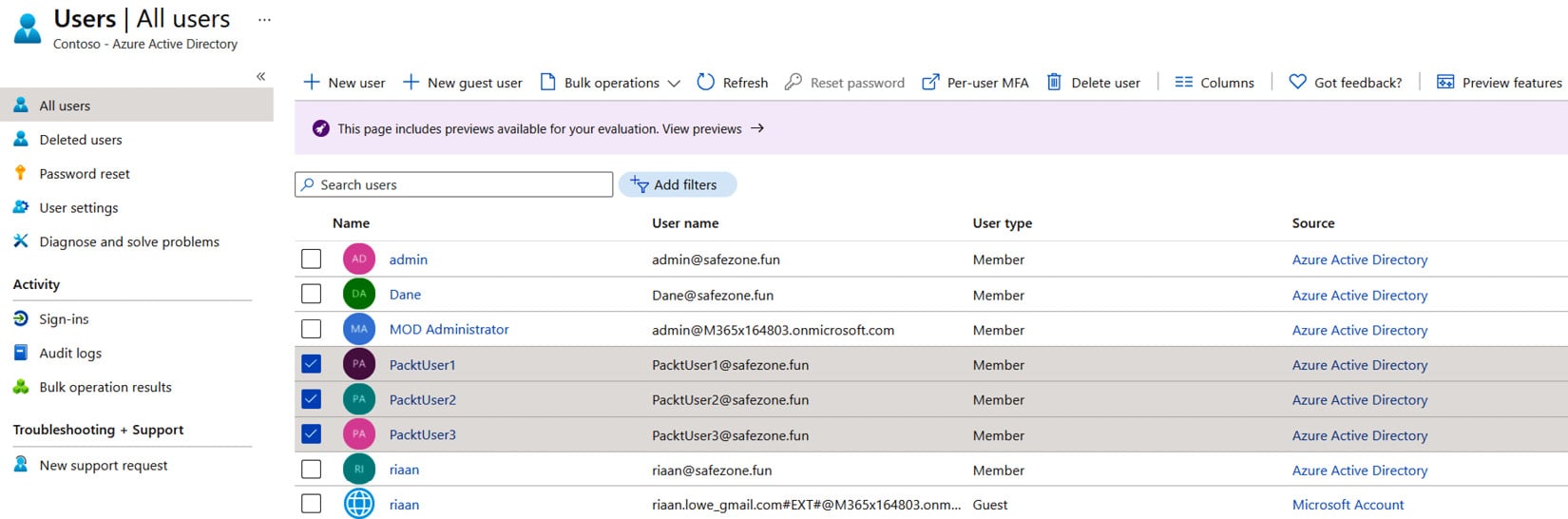Expand the Bulk operations dropdown chevron
Screen dimensions: 1568x519
click(674, 84)
